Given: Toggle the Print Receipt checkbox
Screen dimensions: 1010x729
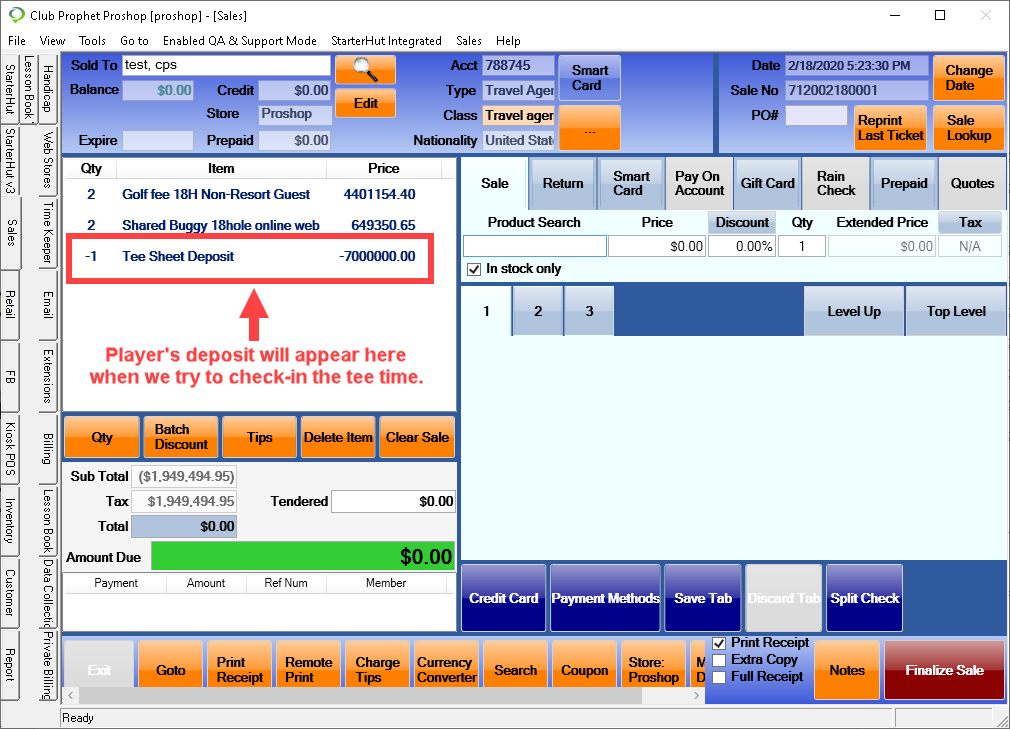Looking at the screenshot, I should 719,643.
